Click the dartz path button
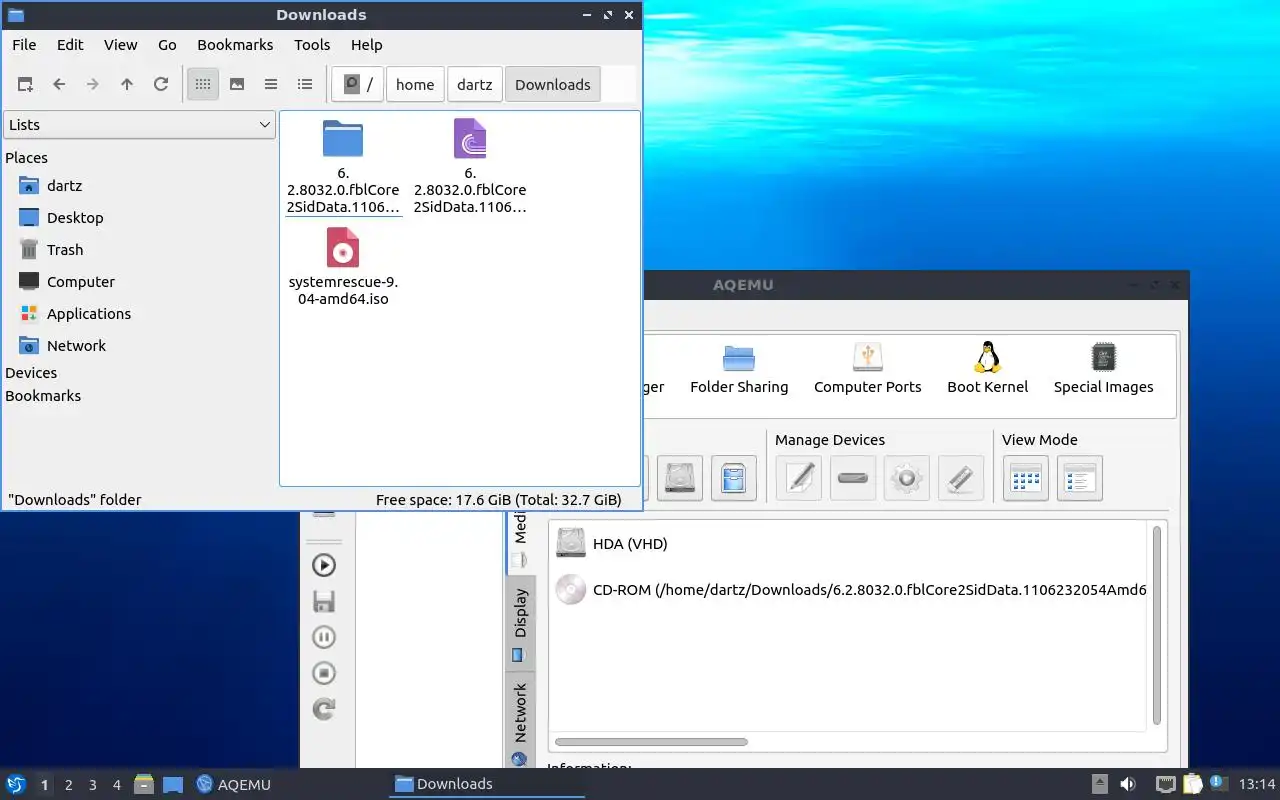 [475, 85]
